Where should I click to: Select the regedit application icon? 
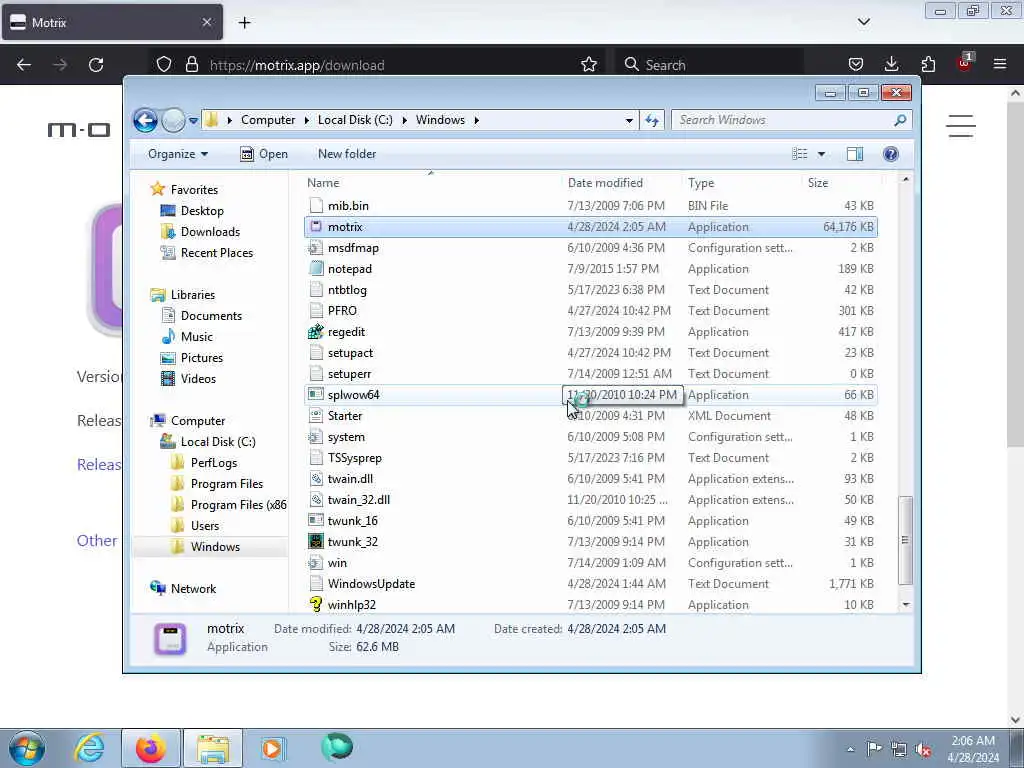coord(316,332)
